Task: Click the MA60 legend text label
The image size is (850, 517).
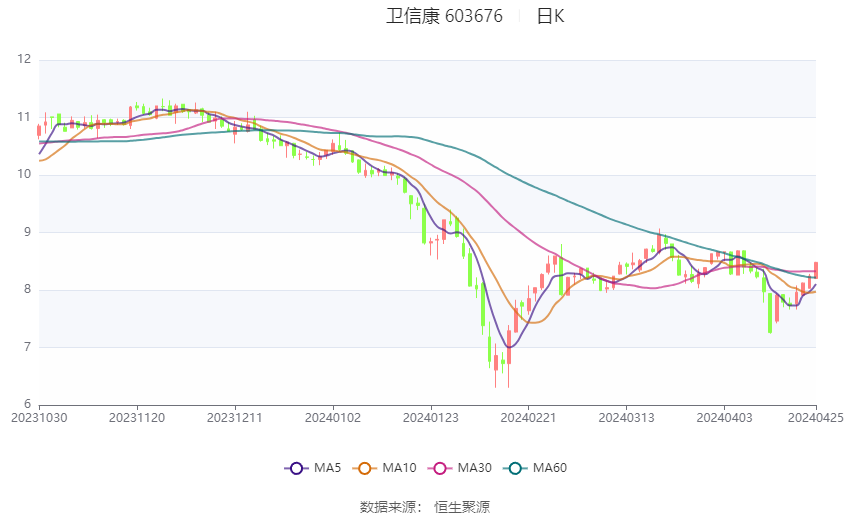Action: tap(549, 467)
